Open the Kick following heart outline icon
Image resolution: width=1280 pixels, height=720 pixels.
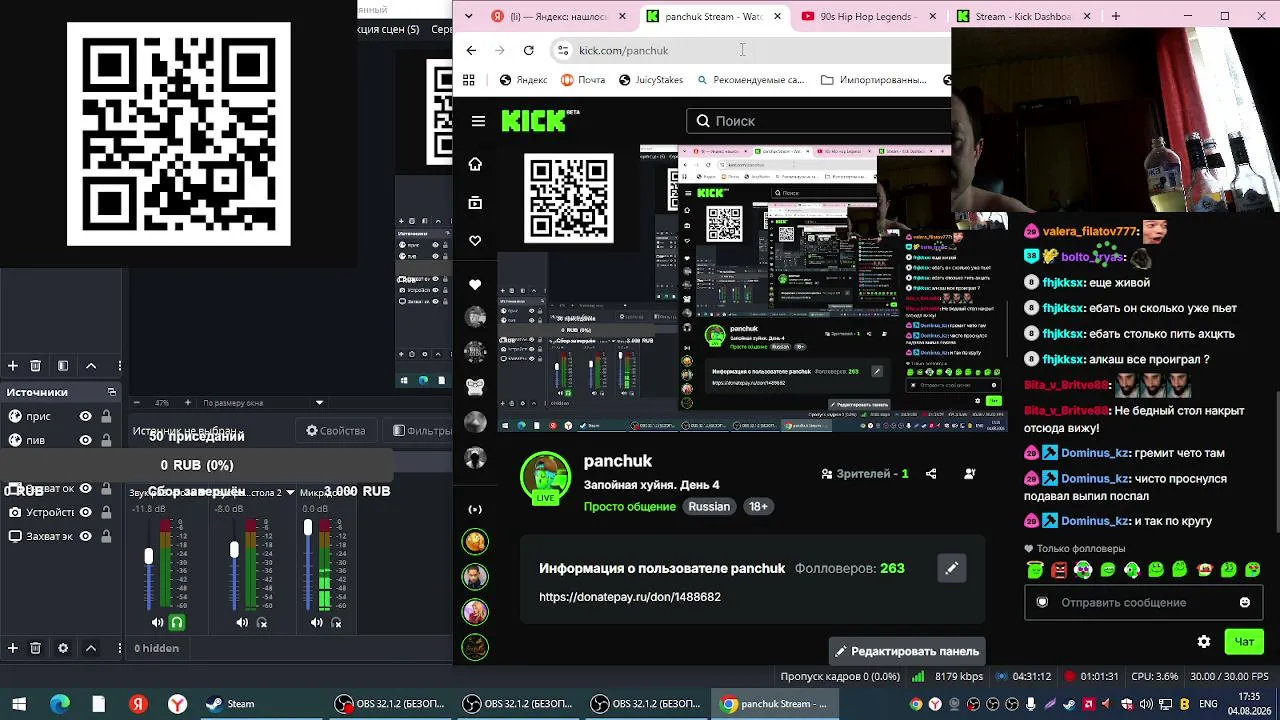click(475, 241)
